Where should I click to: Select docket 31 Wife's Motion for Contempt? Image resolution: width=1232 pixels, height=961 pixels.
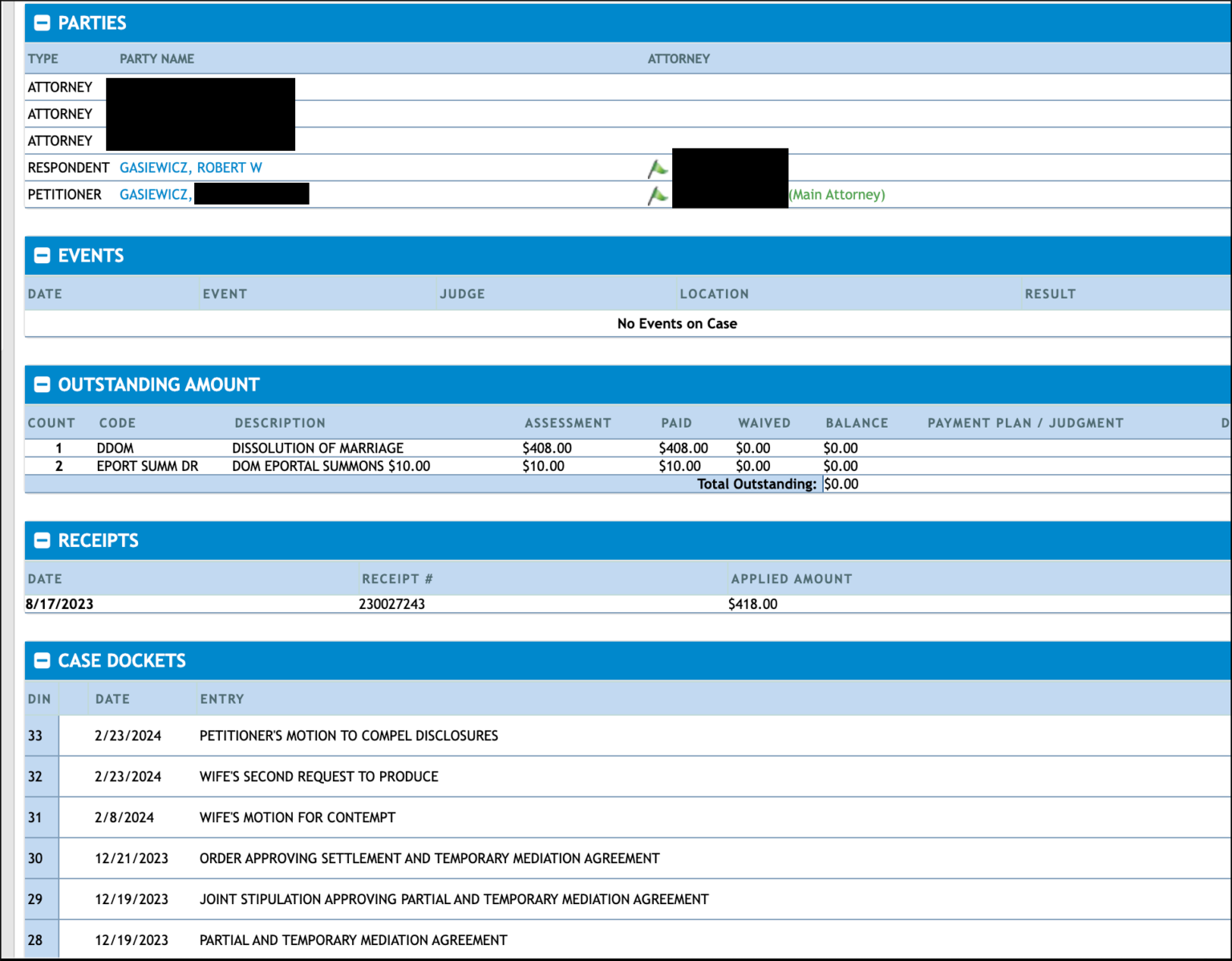pyautogui.click(x=298, y=817)
